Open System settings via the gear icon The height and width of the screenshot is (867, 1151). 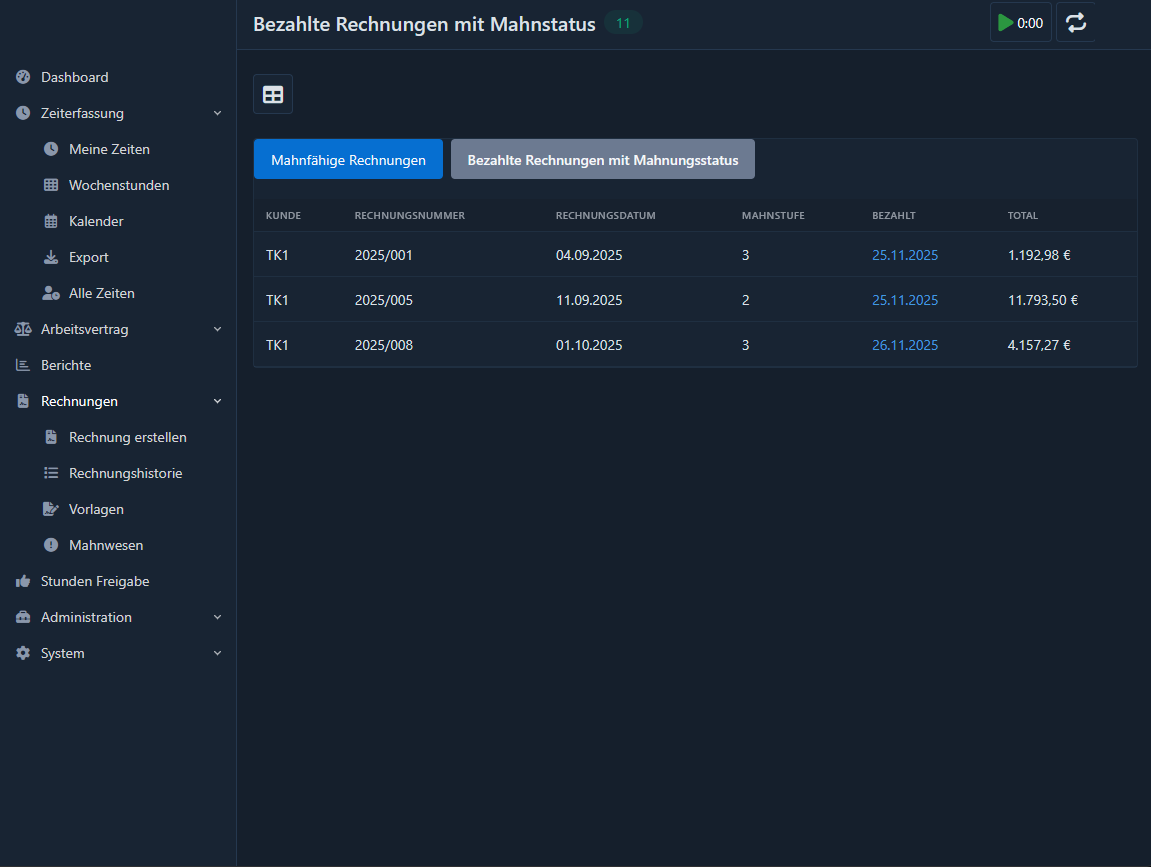point(21,653)
